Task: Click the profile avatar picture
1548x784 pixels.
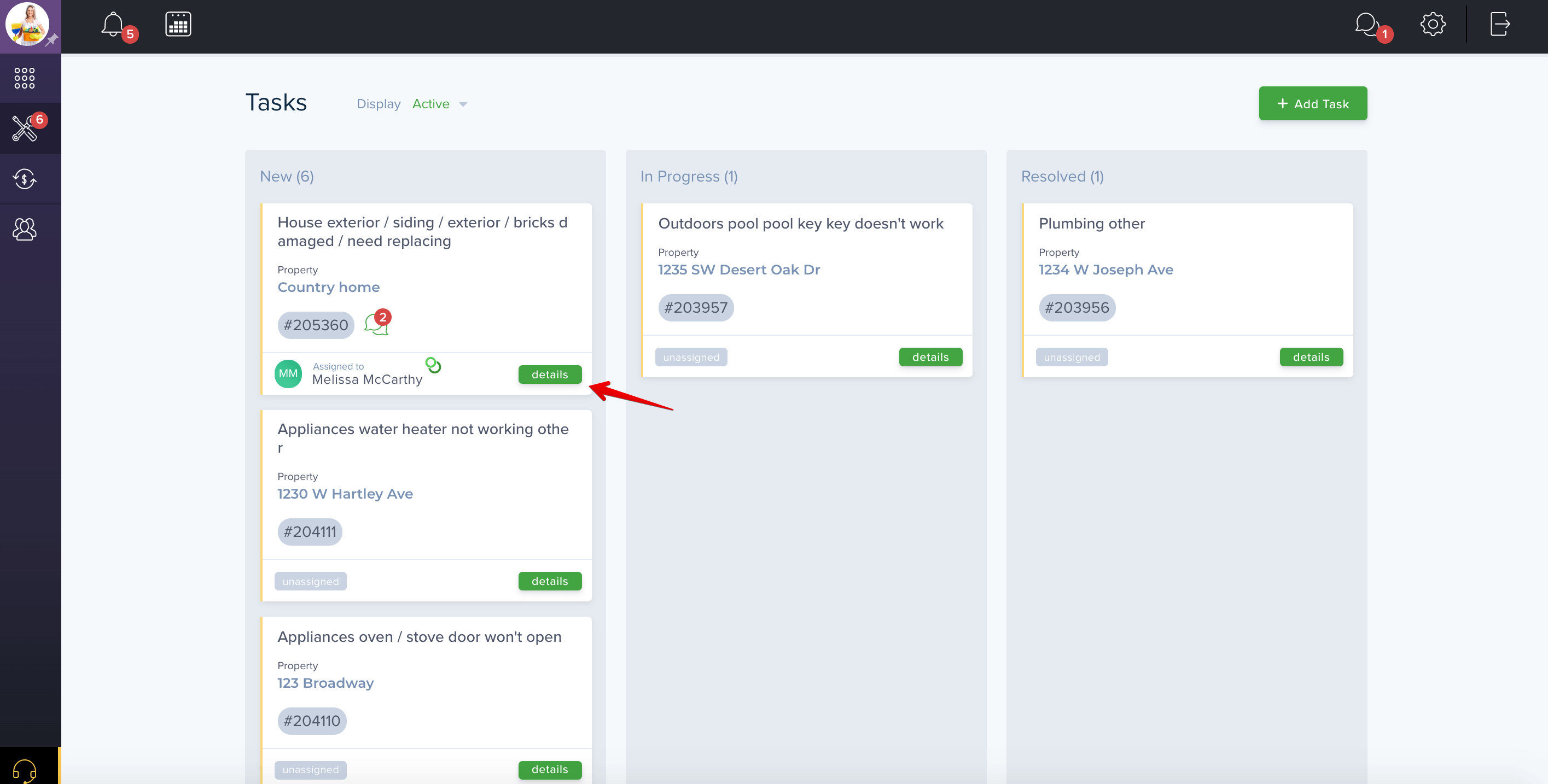Action: pos(26,24)
